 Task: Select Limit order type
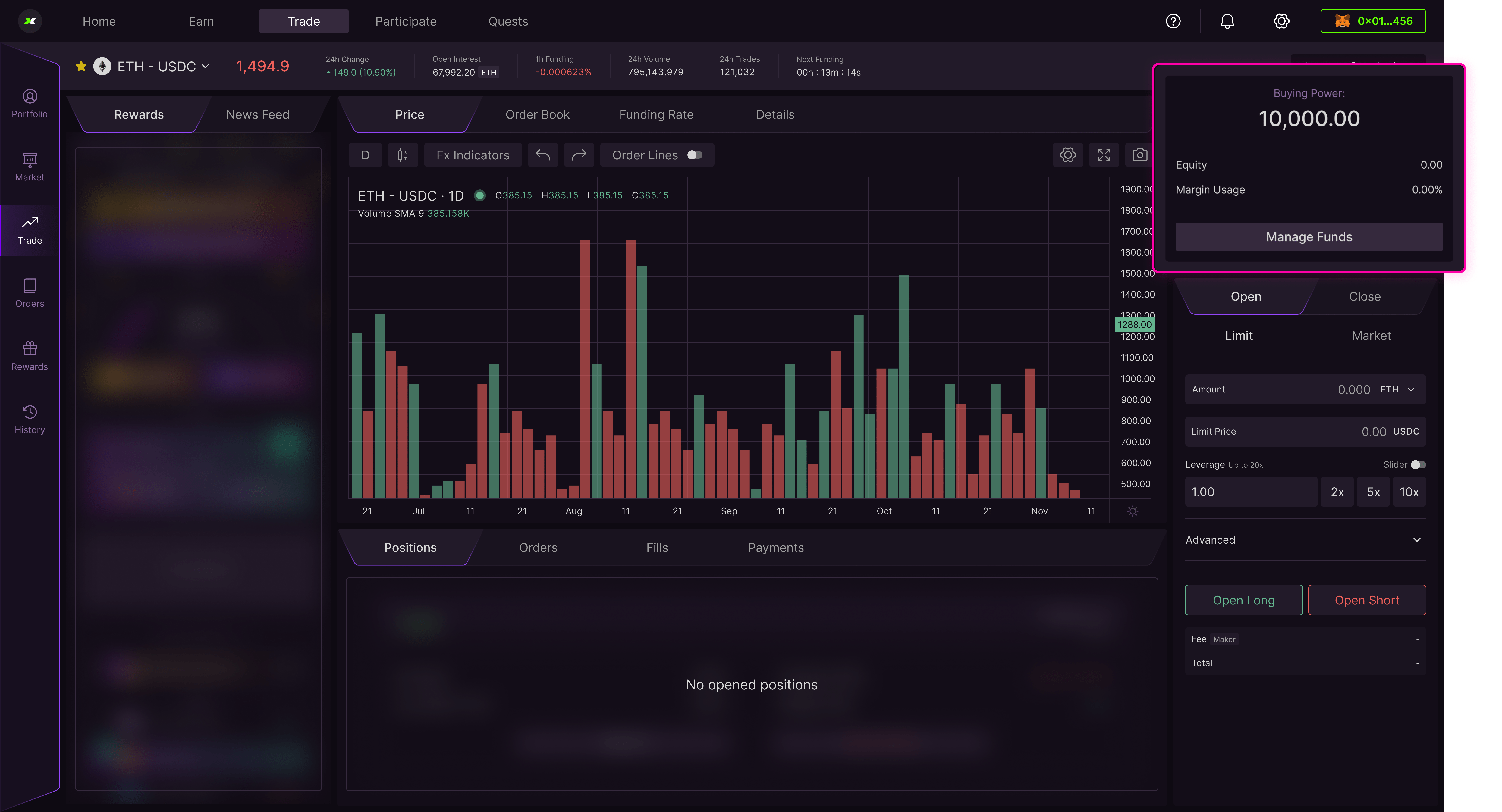tap(1239, 336)
